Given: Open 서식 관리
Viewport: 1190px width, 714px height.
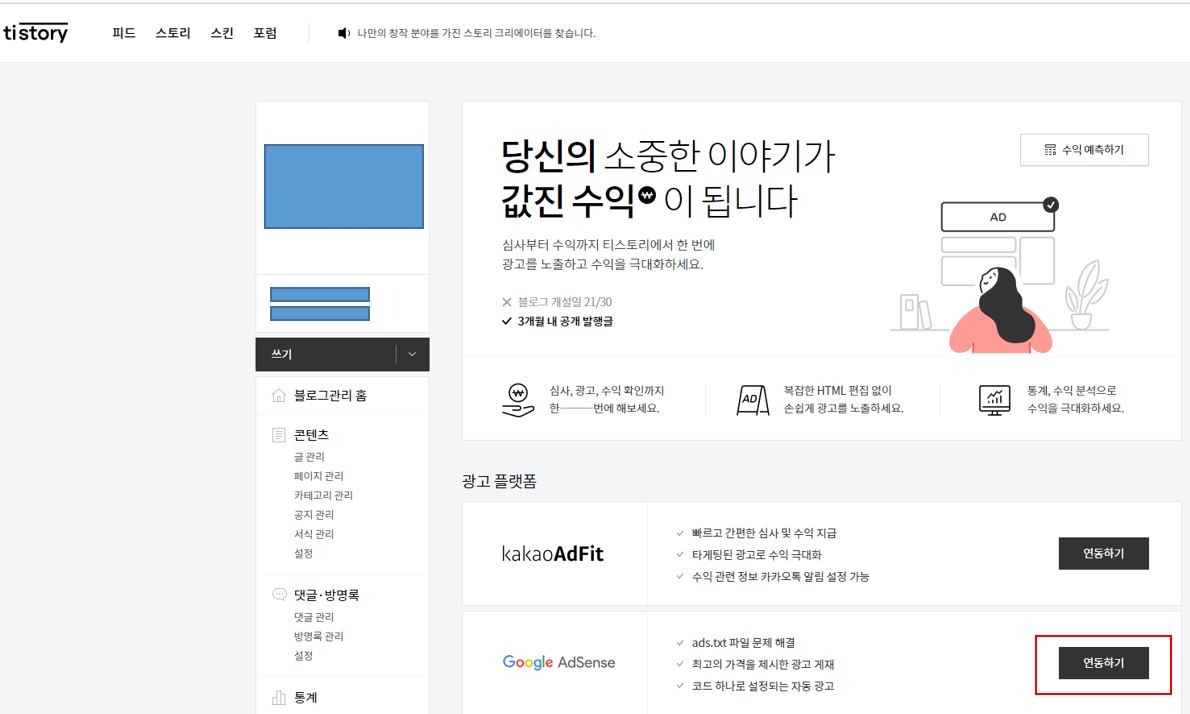Looking at the screenshot, I should pyautogui.click(x=313, y=534).
